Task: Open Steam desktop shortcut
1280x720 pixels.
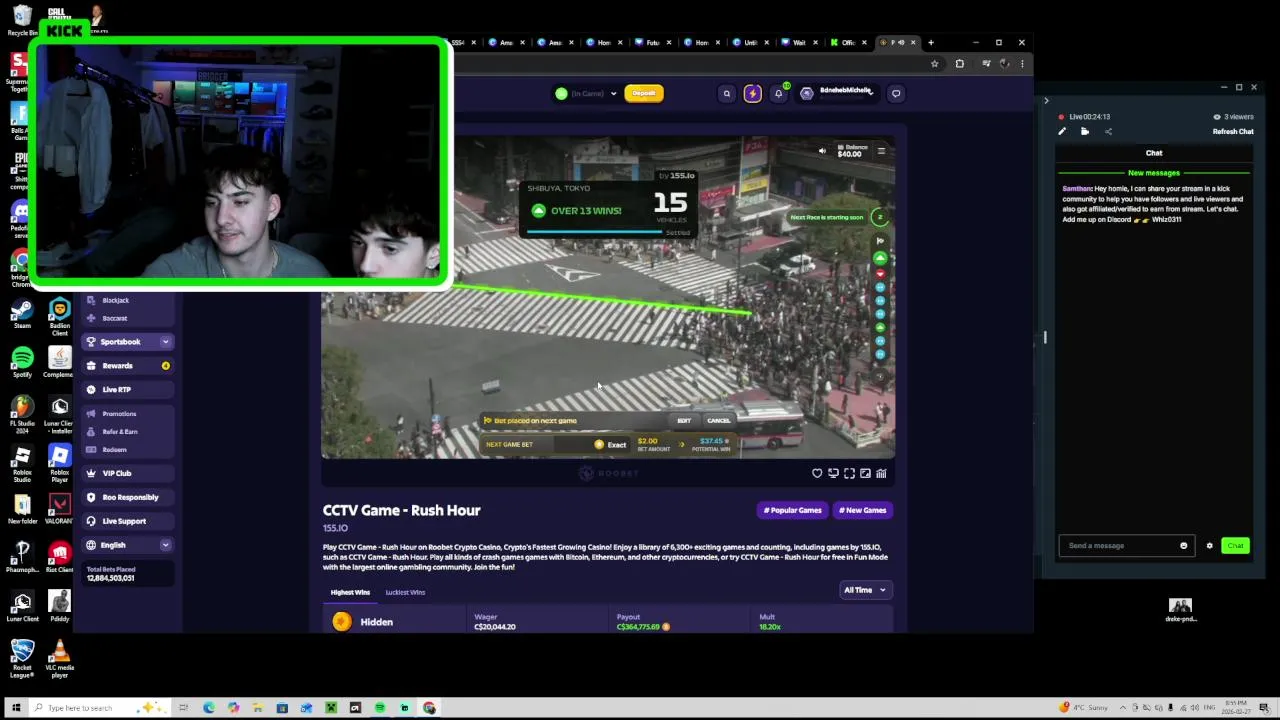Action: pyautogui.click(x=21, y=314)
